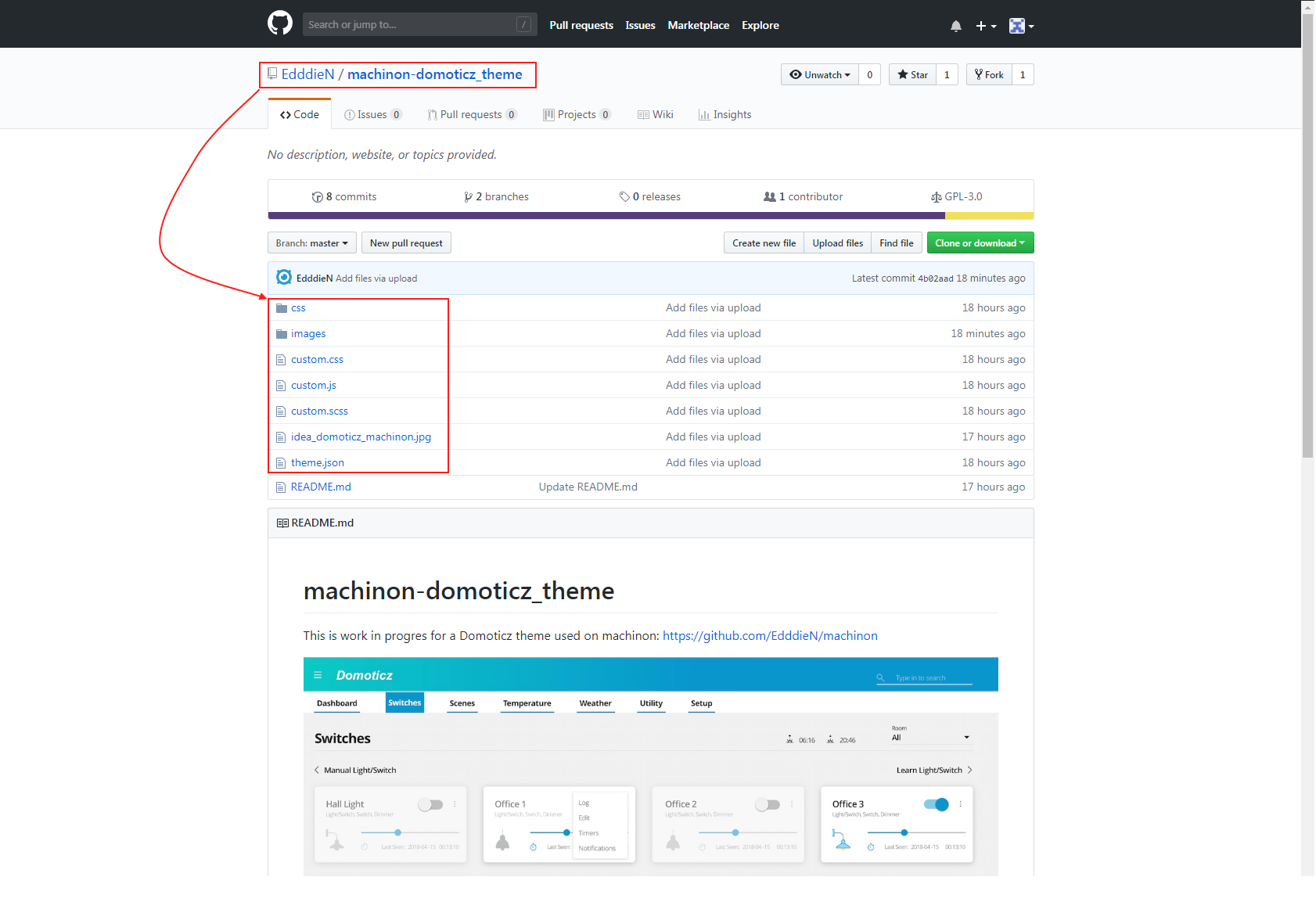Open the Unwatch dropdown
The image size is (1316, 902).
click(x=819, y=74)
